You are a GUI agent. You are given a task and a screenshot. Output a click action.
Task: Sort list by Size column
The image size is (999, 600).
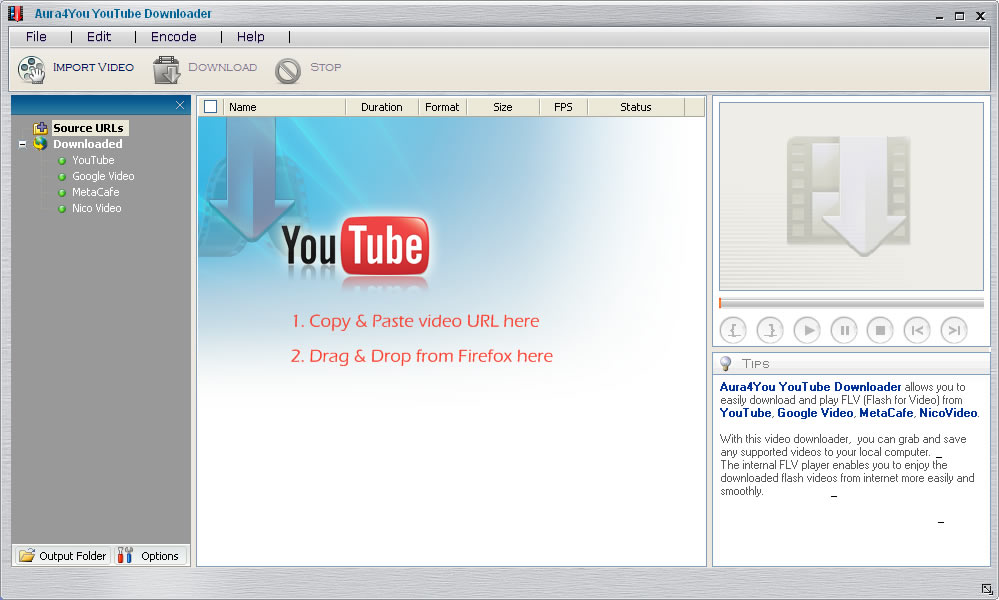(503, 107)
